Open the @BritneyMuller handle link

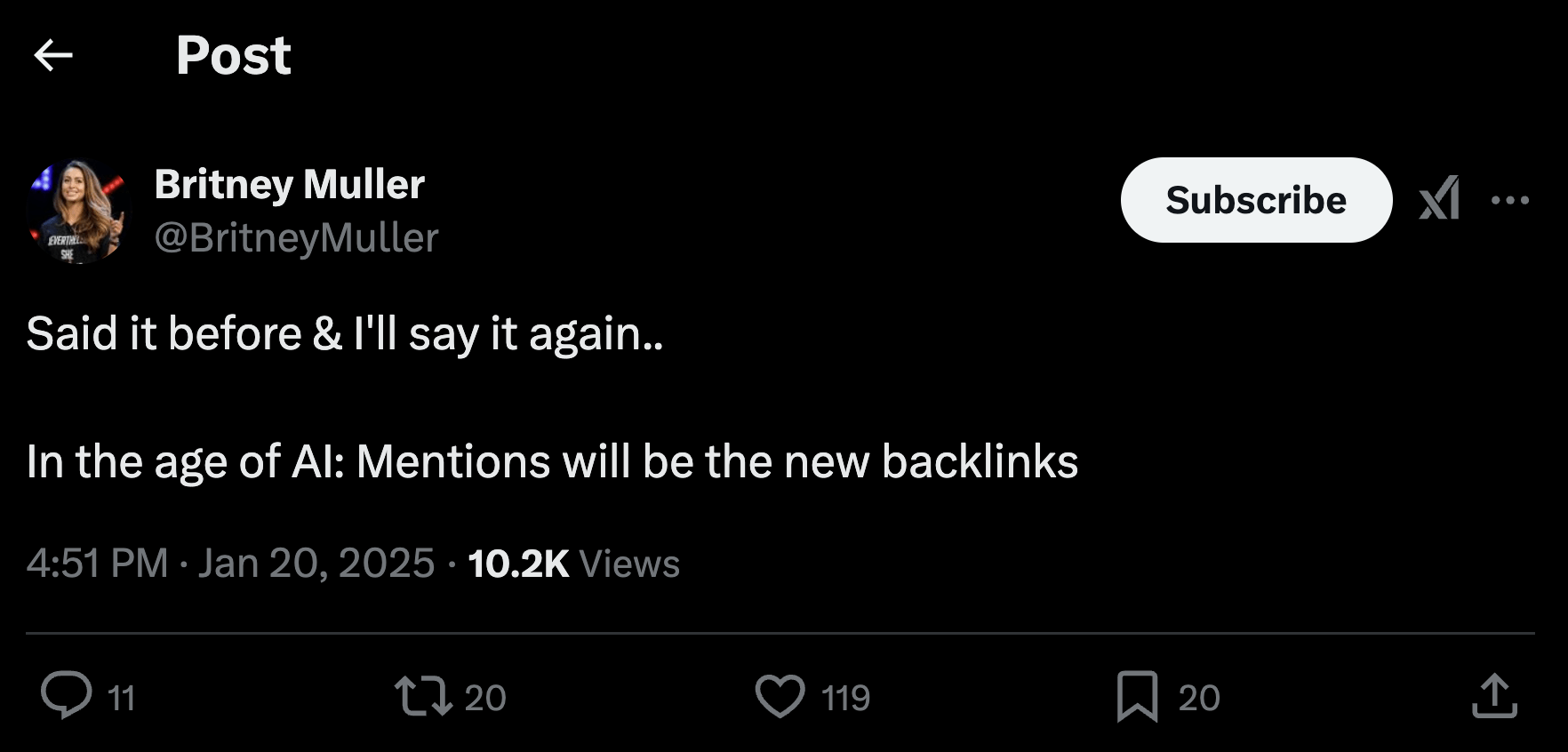(x=296, y=237)
